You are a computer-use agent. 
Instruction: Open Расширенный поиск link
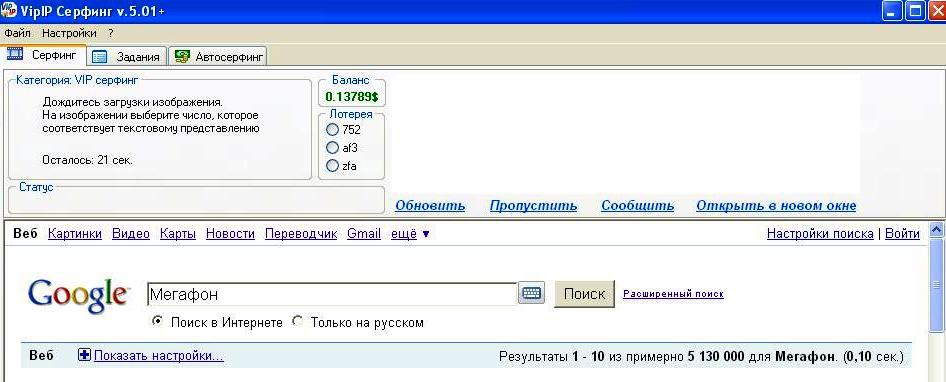673,294
